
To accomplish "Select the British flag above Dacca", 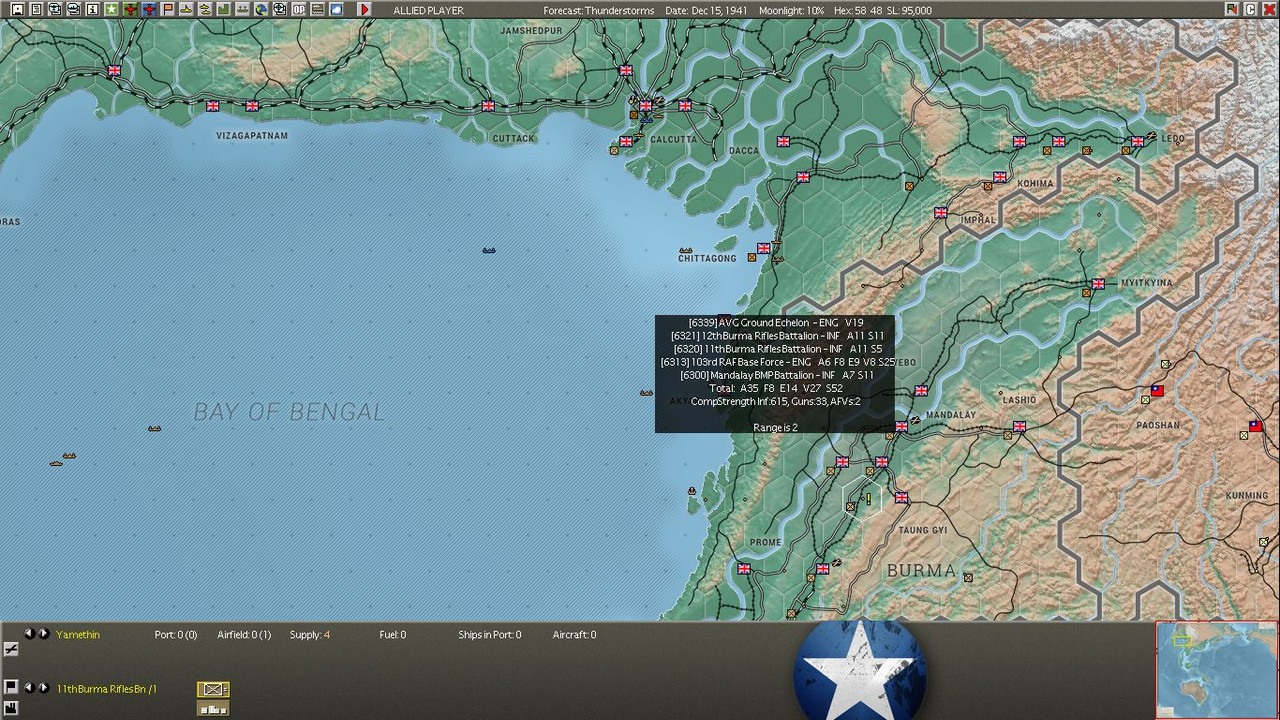I will click(783, 142).
